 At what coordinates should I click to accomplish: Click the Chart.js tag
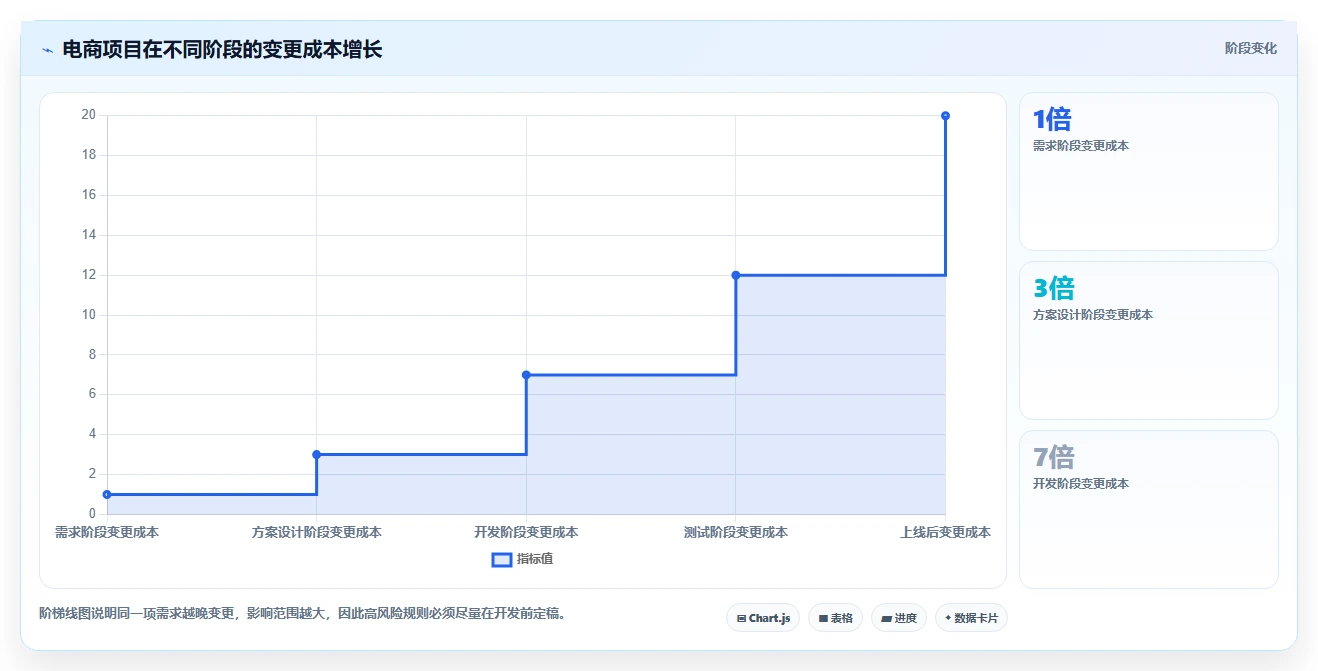(763, 618)
